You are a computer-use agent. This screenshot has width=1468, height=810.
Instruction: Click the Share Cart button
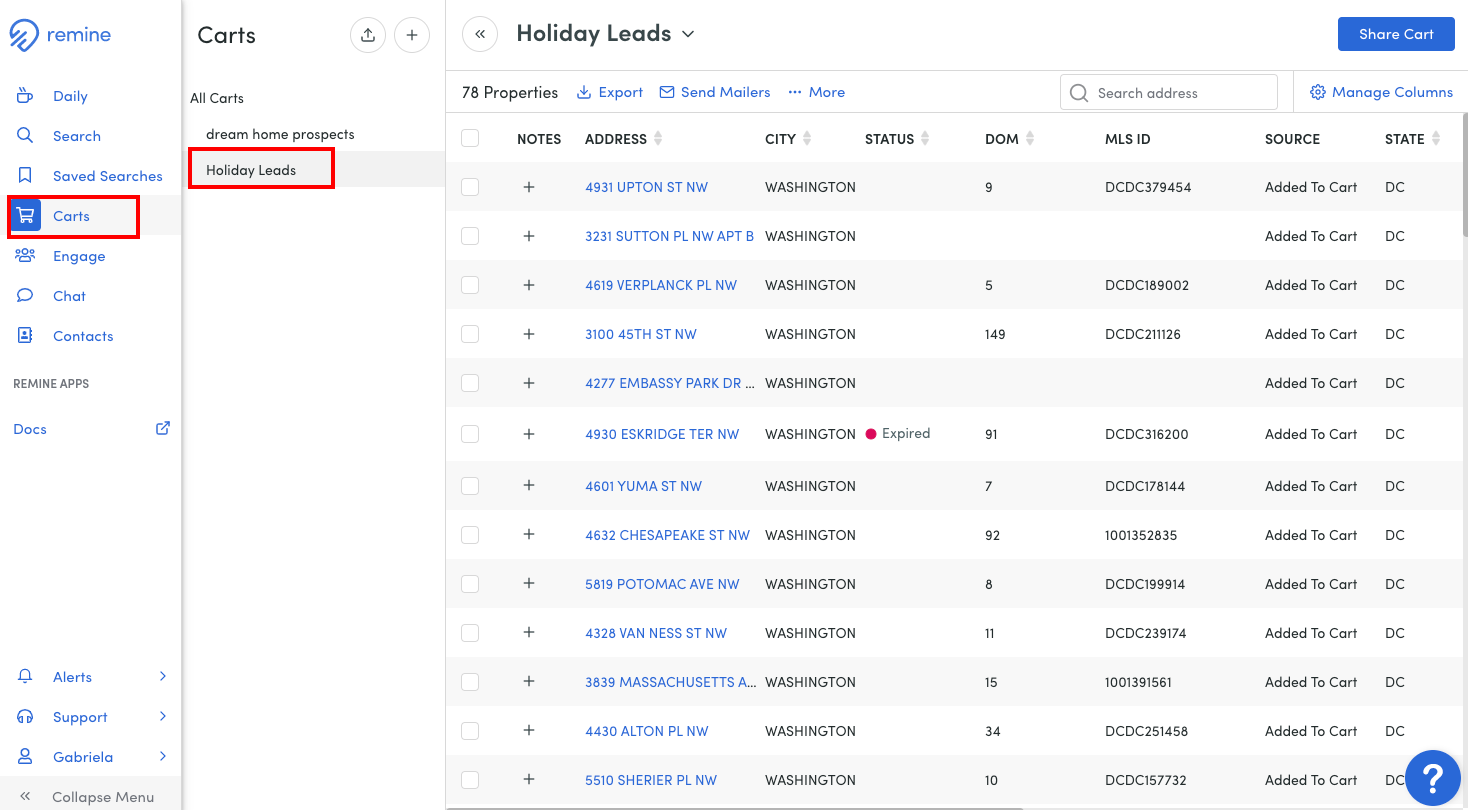tap(1396, 34)
